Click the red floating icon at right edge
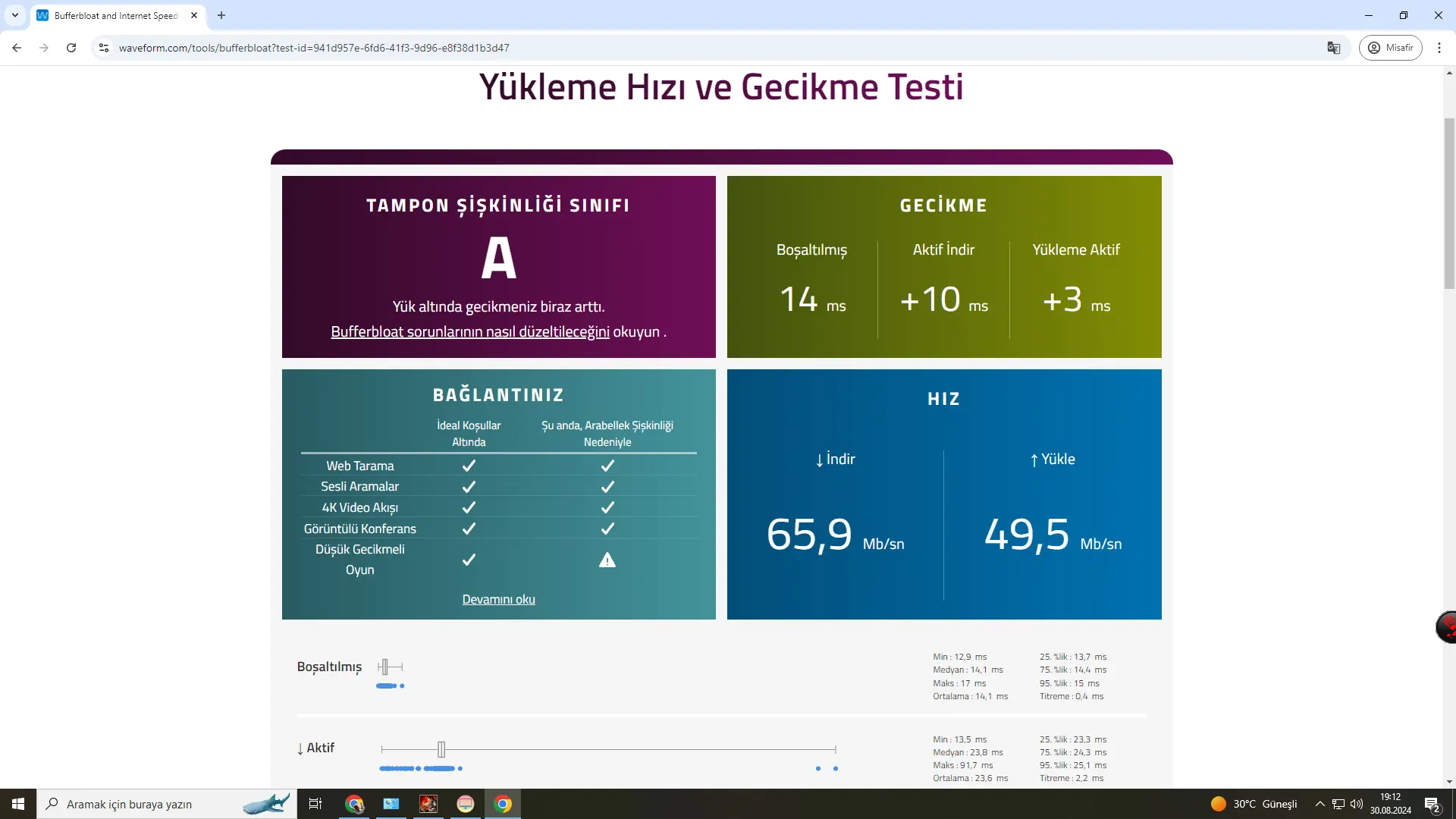The width and height of the screenshot is (1456, 819). 1447,627
